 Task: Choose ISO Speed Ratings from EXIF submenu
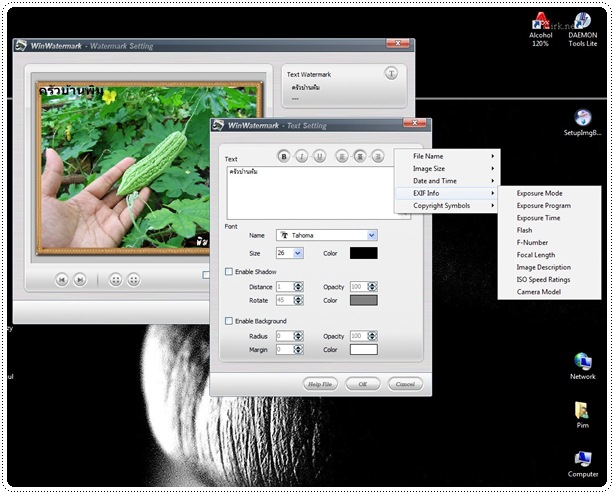549,279
